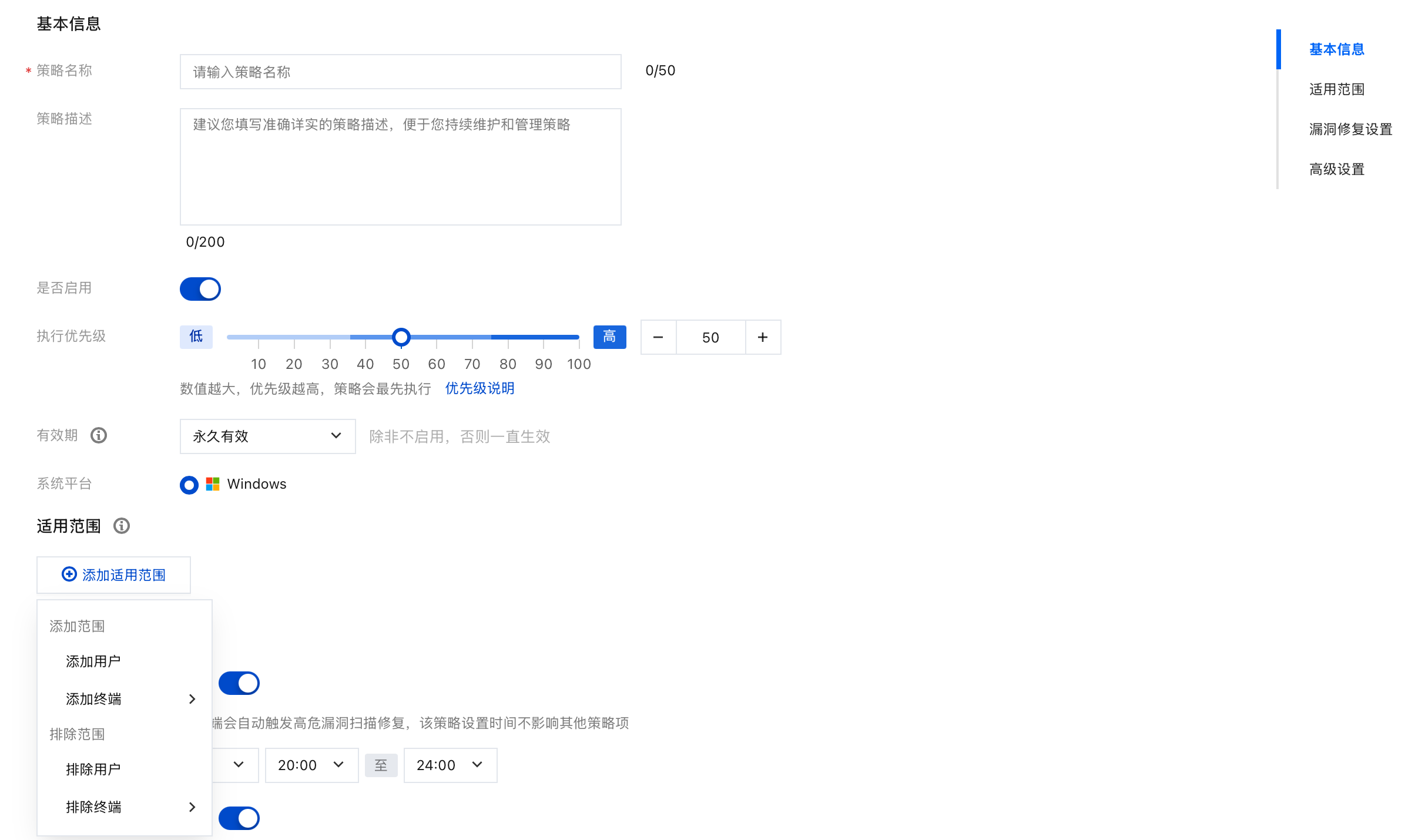Expand 排除终端 submenu arrow
The height and width of the screenshot is (840, 1415).
pyautogui.click(x=192, y=807)
